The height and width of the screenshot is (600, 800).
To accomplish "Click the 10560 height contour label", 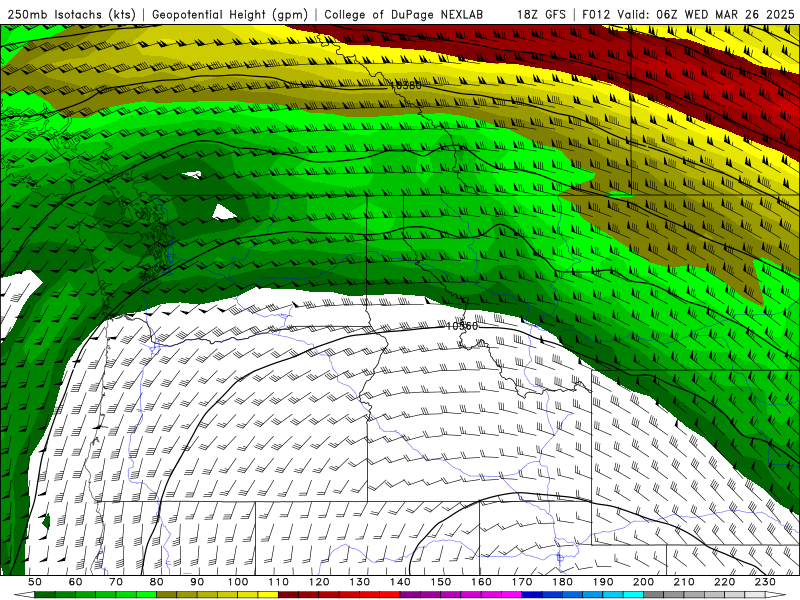I will coord(462,326).
